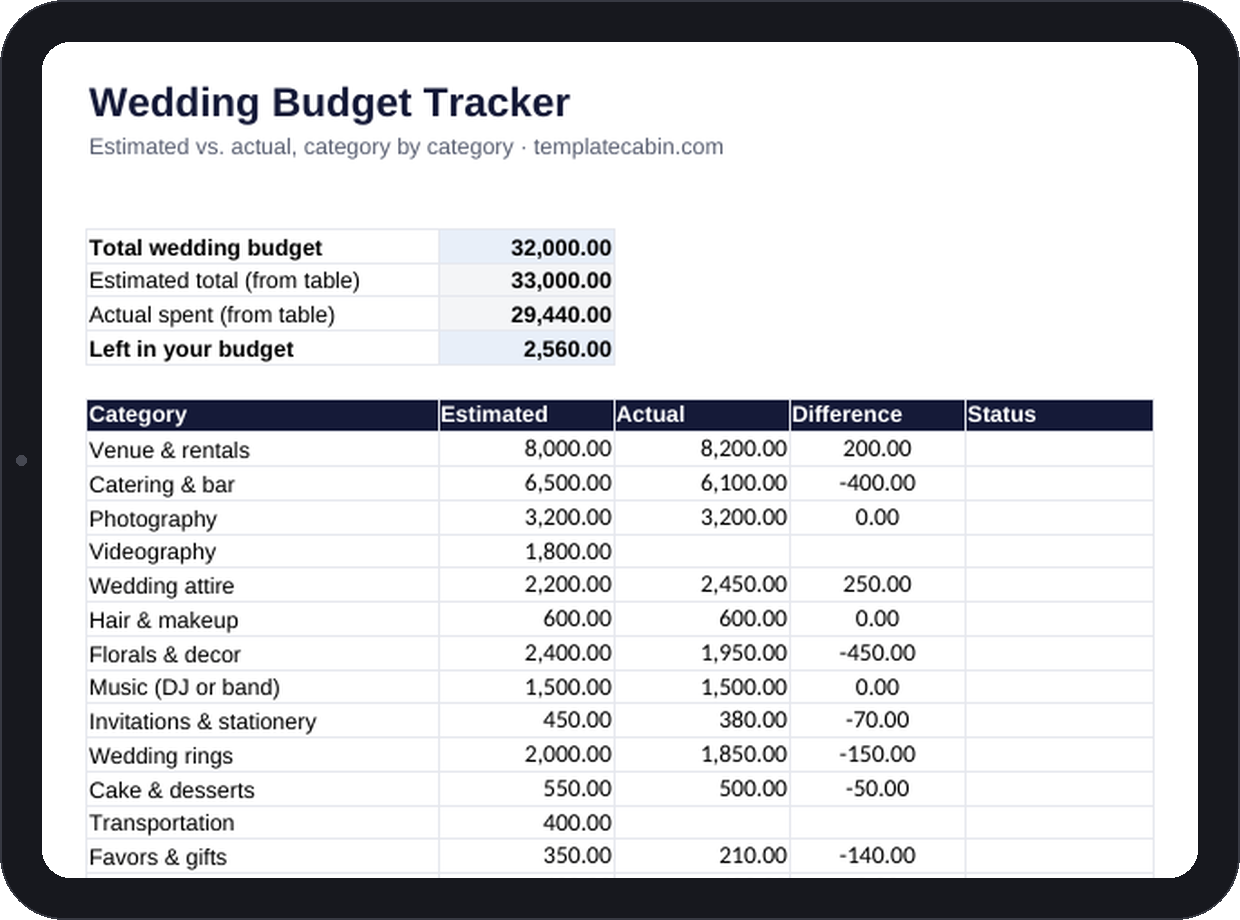
Task: Click Florals & decor estimated 2,400.00
Action: pyautogui.click(x=527, y=654)
